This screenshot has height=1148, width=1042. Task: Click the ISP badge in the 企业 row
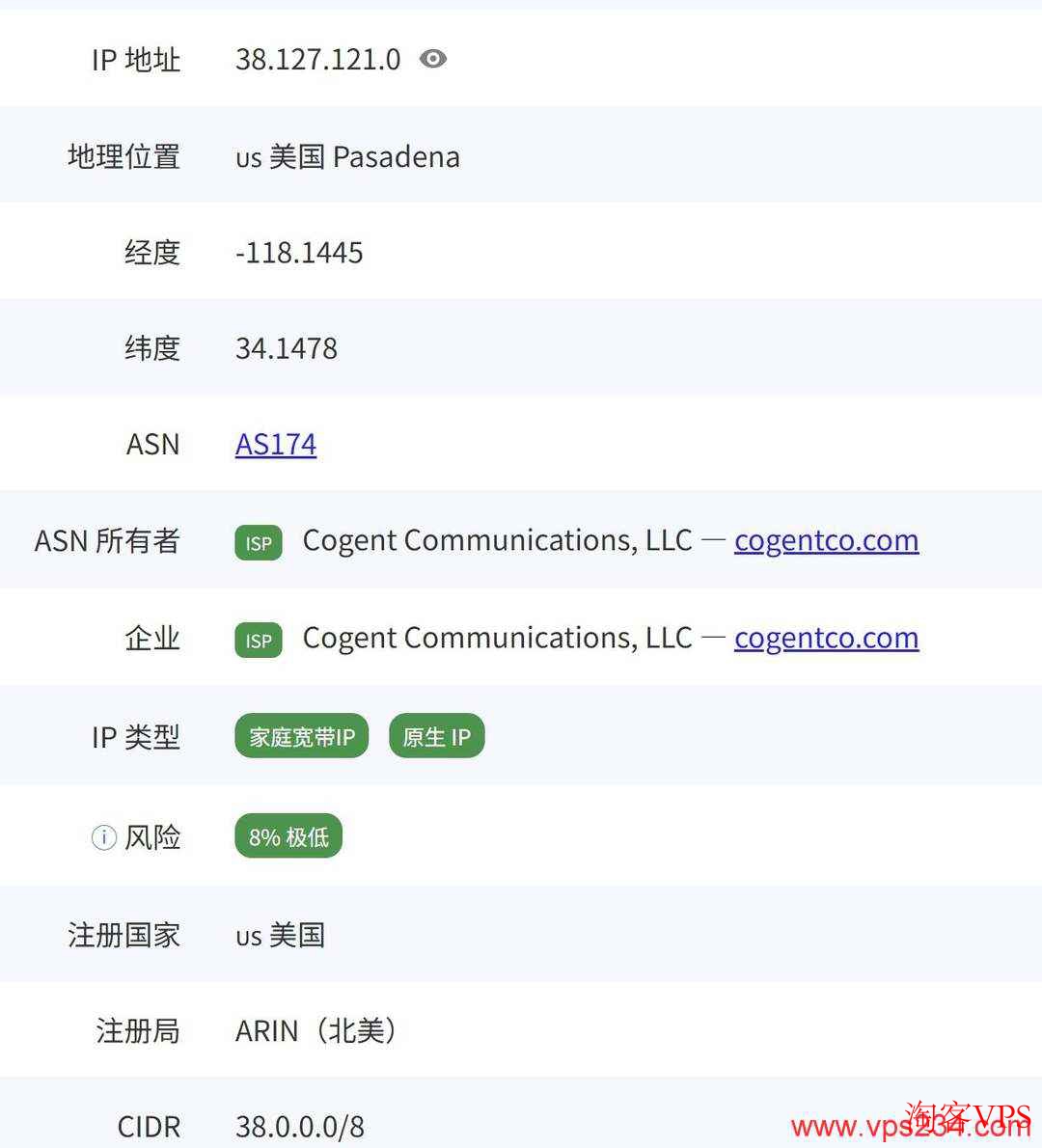[x=257, y=640]
